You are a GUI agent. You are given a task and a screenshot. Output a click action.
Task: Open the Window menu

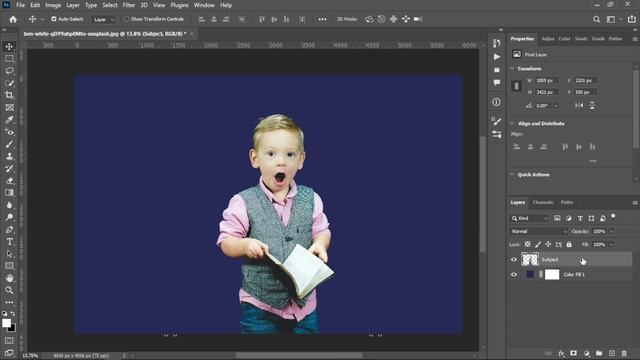coord(204,5)
